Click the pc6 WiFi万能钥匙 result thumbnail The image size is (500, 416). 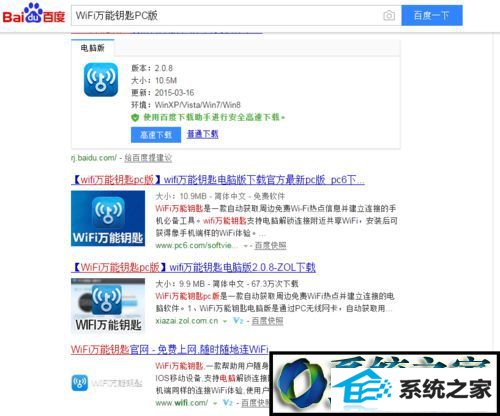pyautogui.click(x=108, y=218)
